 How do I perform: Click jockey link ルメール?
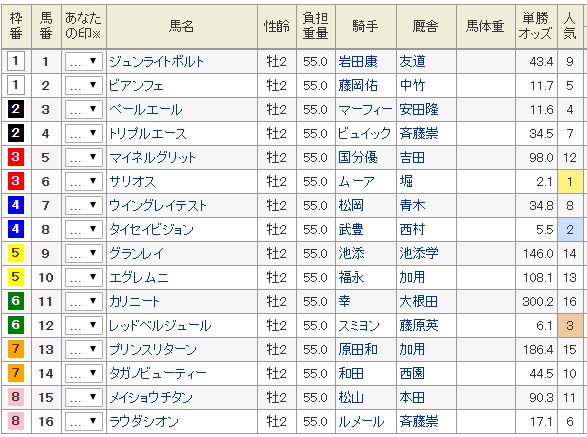361,421
